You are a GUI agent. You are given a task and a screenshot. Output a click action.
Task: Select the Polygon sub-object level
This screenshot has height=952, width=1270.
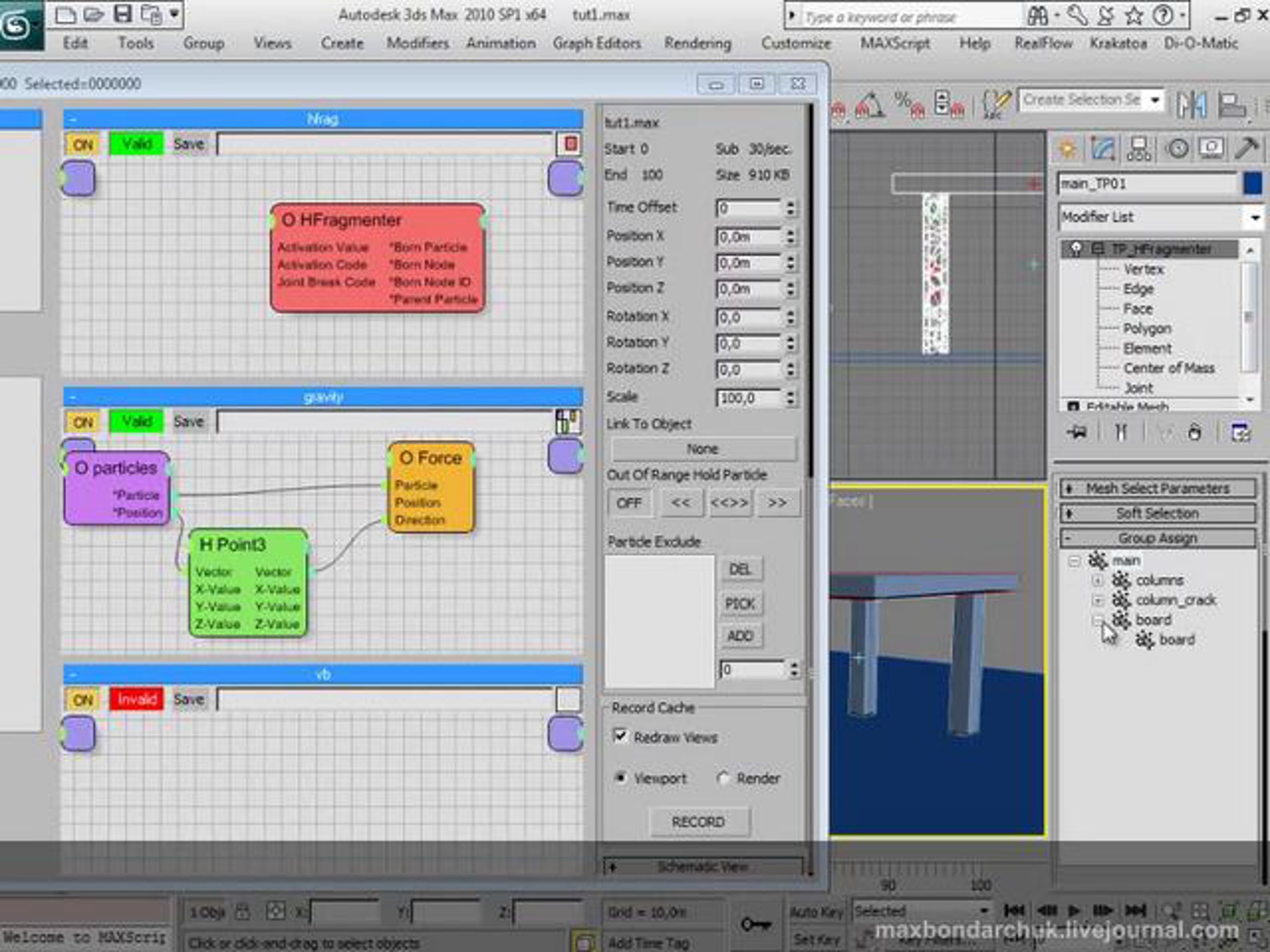(x=1147, y=329)
